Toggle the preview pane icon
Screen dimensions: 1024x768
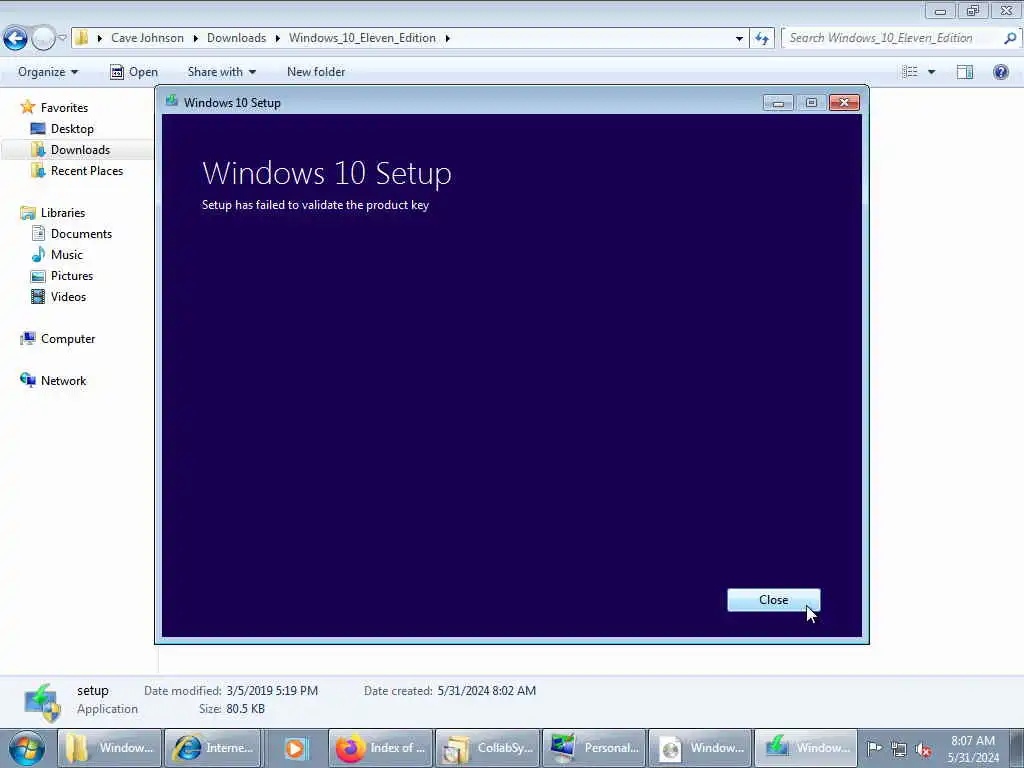pyautogui.click(x=965, y=72)
